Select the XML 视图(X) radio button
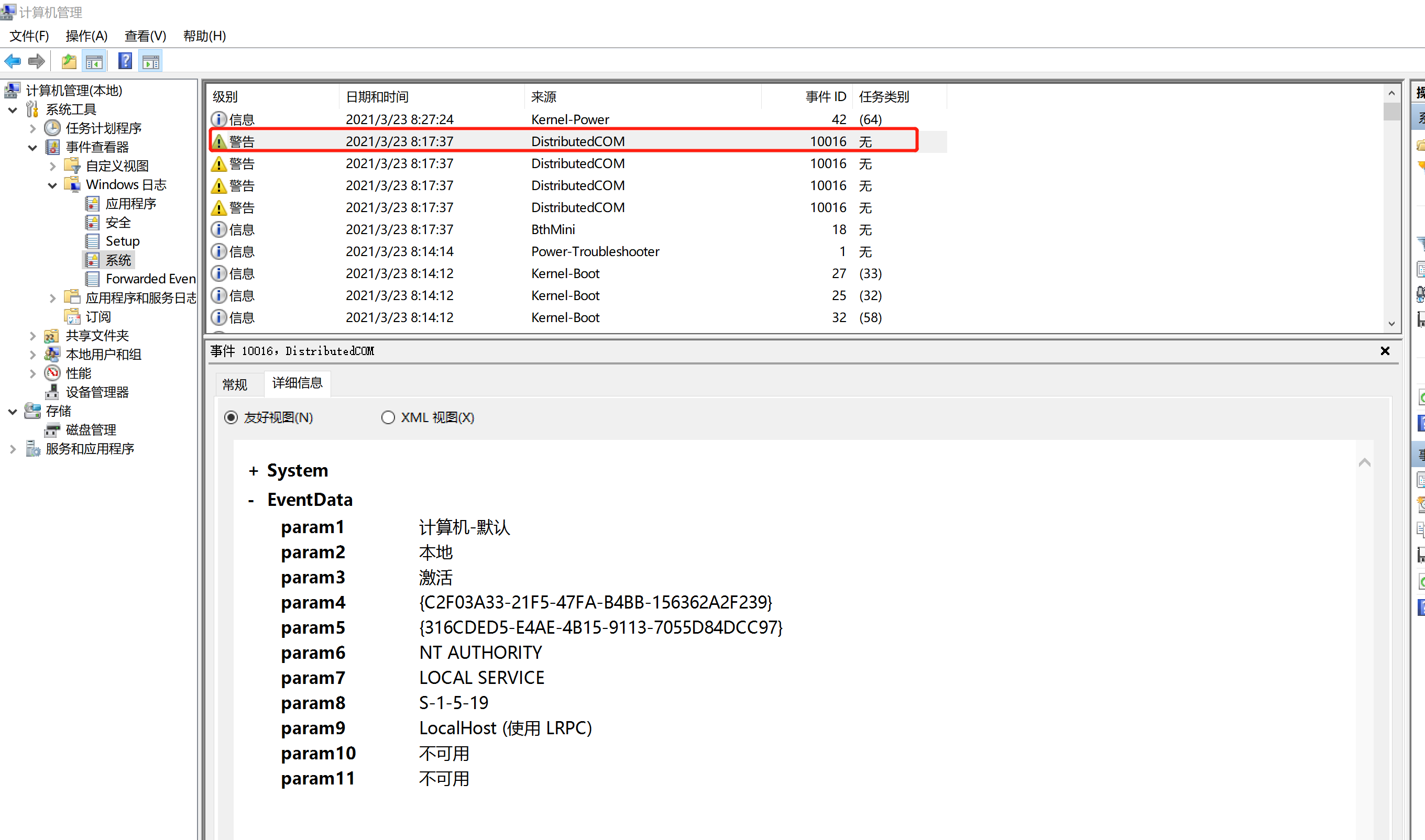 388,418
